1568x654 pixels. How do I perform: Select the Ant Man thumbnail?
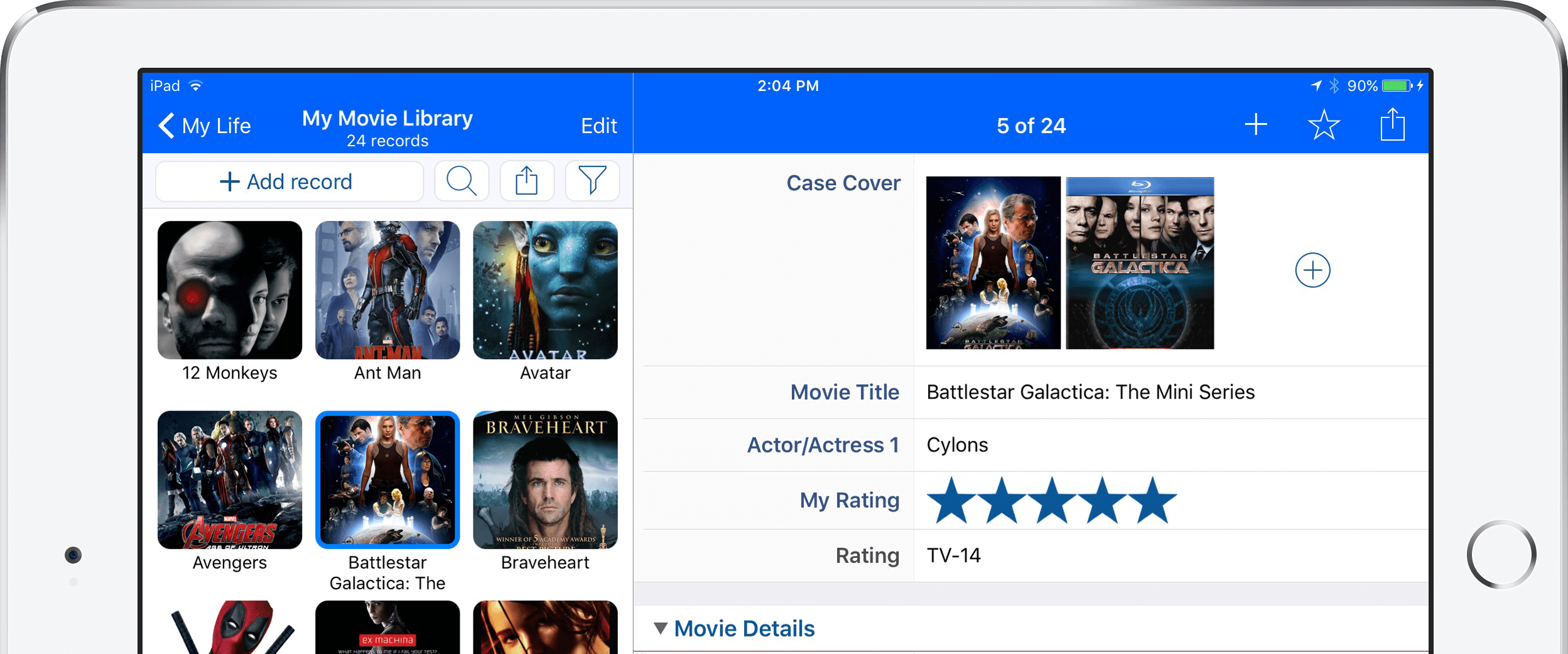click(387, 290)
